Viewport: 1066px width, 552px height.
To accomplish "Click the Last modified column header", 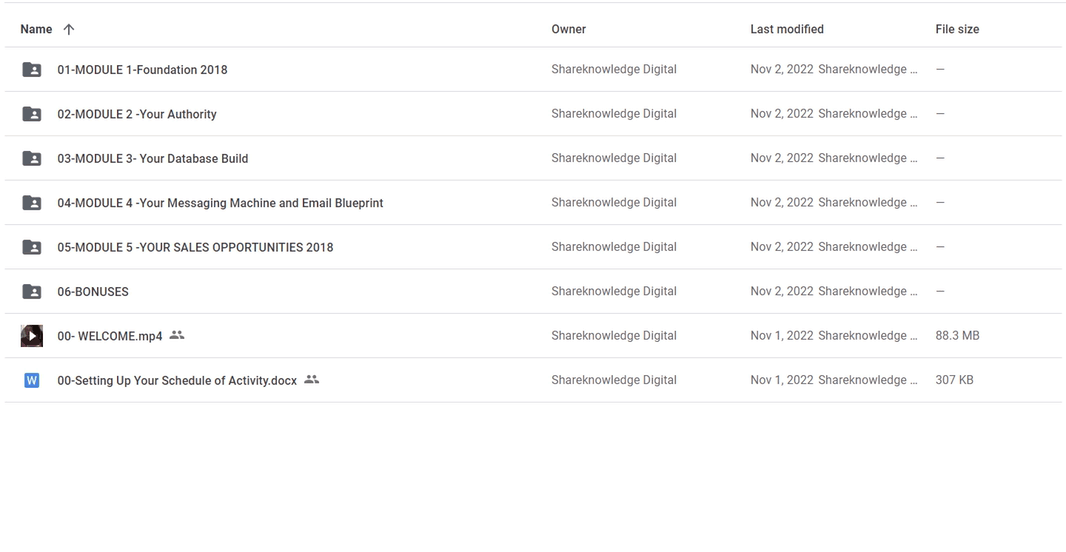I will (787, 30).
